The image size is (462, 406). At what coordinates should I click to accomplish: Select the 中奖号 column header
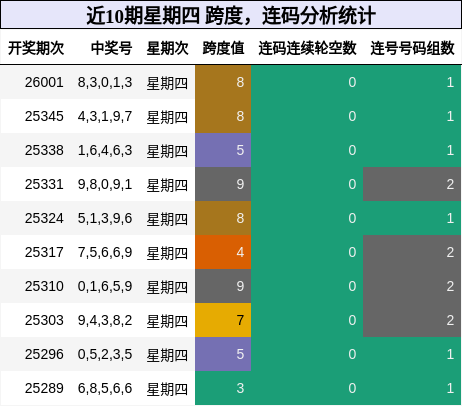[x=112, y=48]
